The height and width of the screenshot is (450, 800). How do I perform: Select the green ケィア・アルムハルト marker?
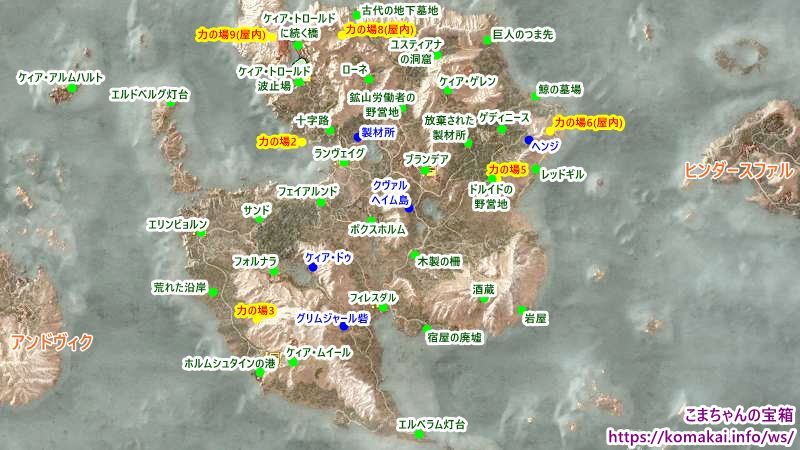click(71, 89)
